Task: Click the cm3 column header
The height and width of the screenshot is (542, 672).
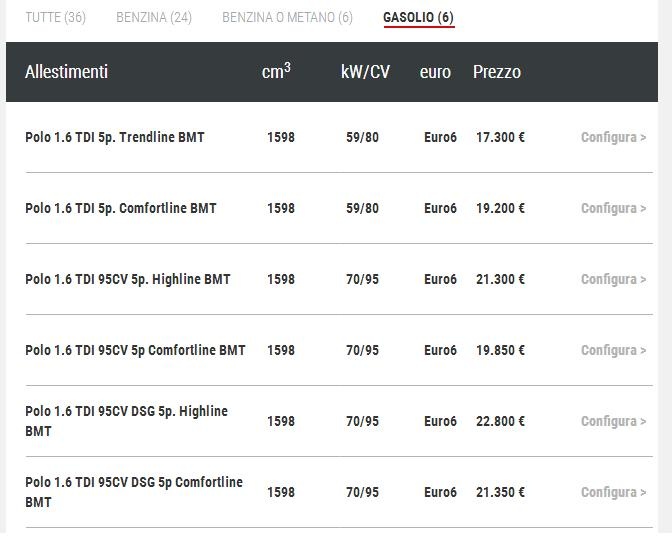Action: [276, 71]
